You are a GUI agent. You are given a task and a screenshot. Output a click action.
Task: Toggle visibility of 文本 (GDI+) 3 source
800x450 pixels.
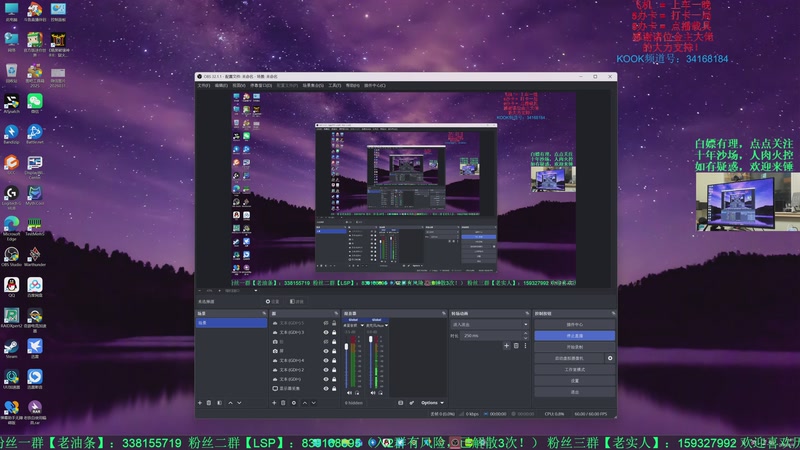(x=326, y=333)
